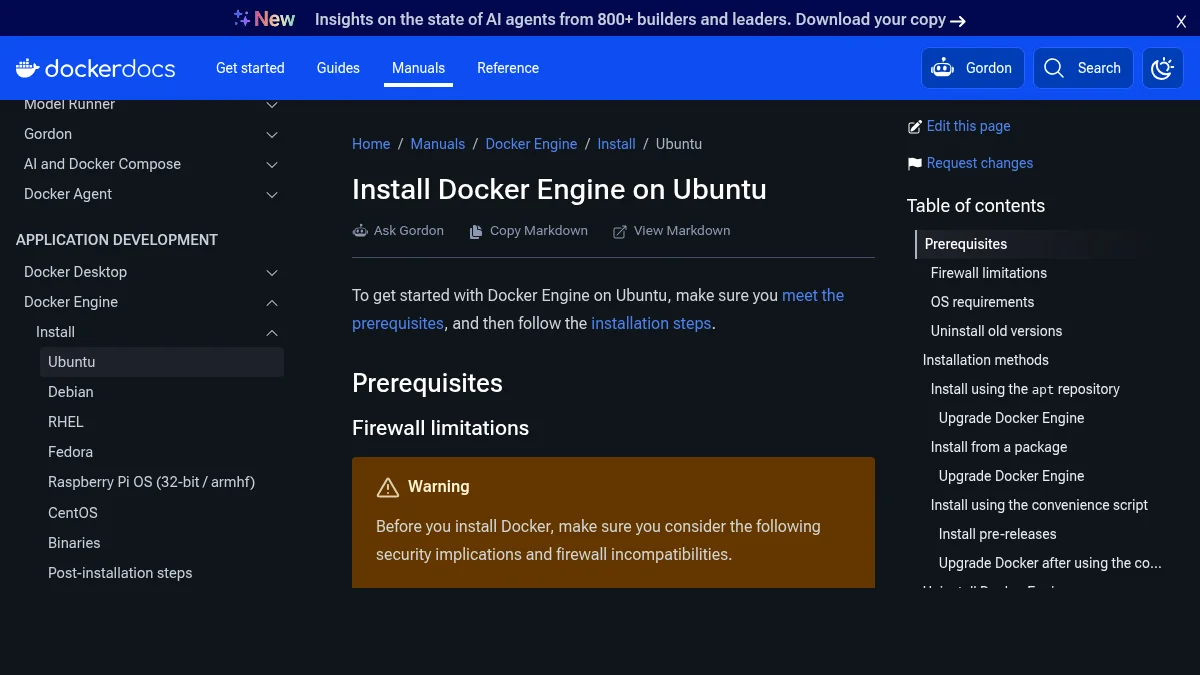Expand AI and Docker Compose chevron
The image size is (1200, 675).
coord(272,164)
